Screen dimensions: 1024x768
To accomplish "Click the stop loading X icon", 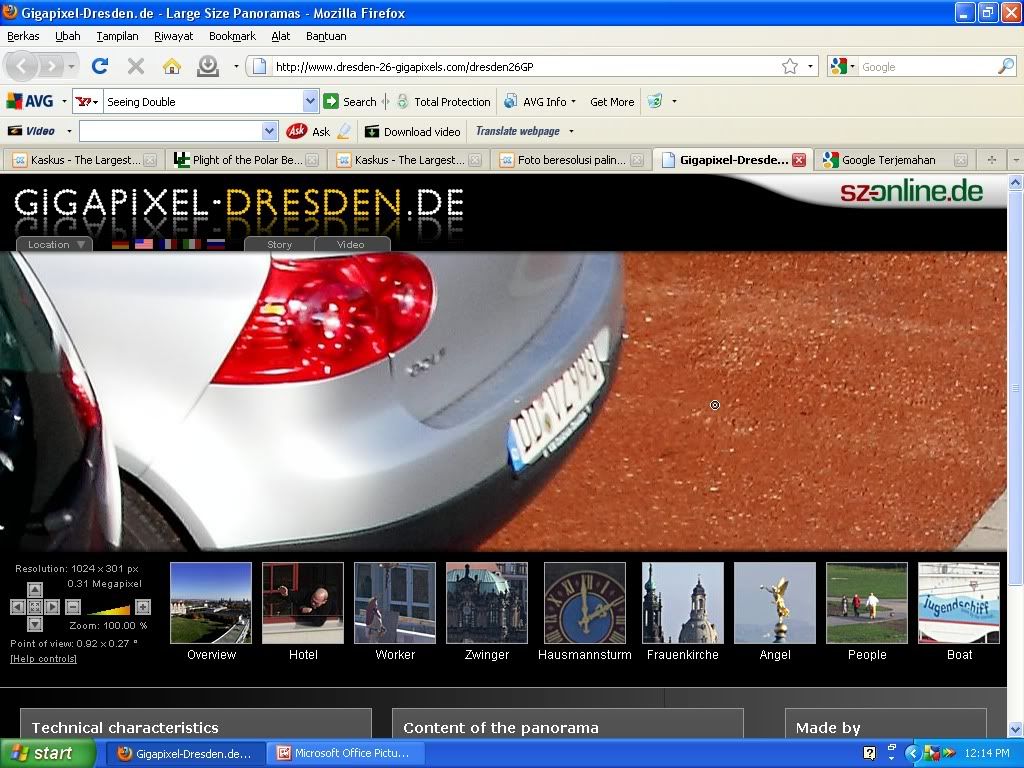I will (x=136, y=66).
